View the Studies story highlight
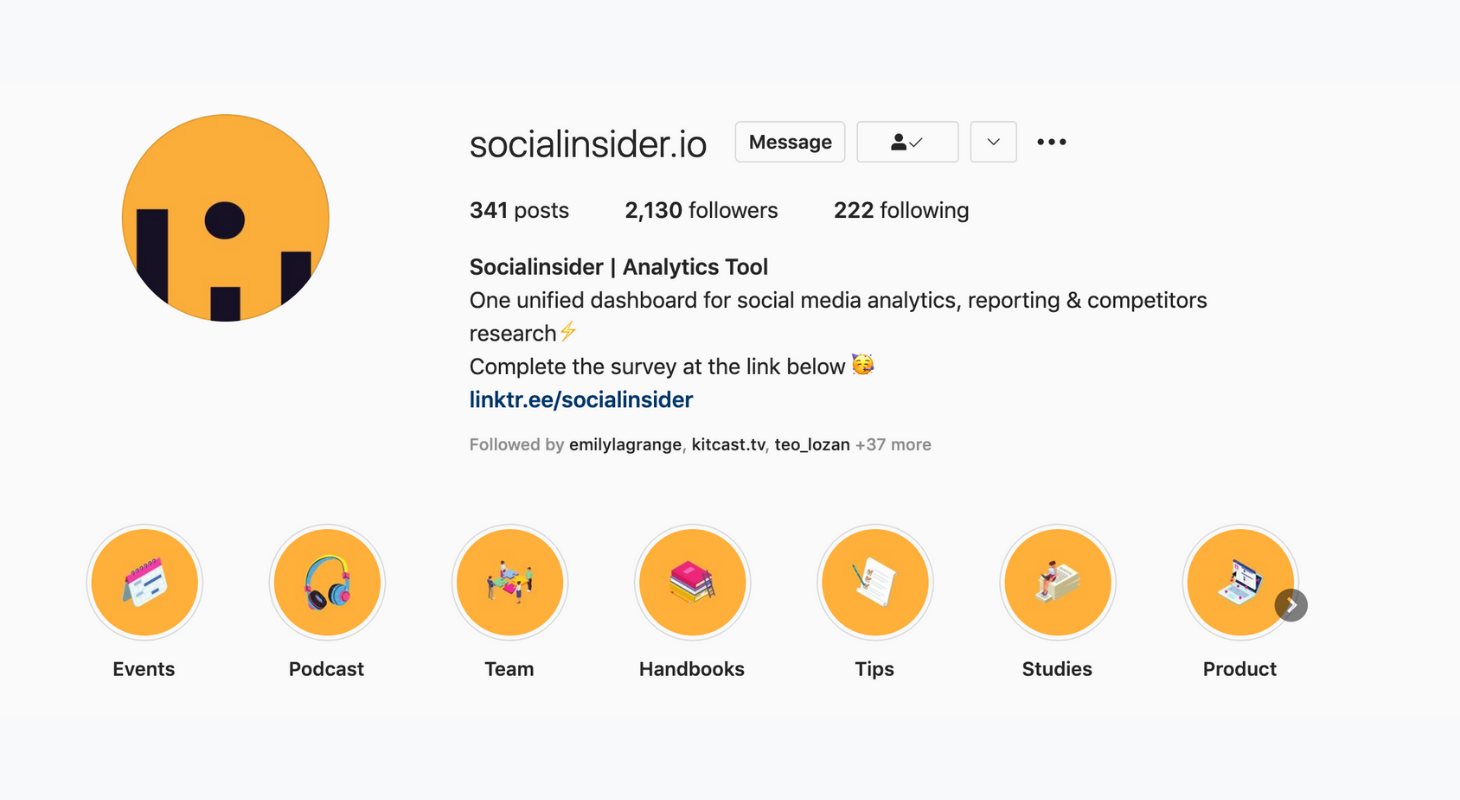This screenshot has height=800, width=1460. coord(1058,583)
